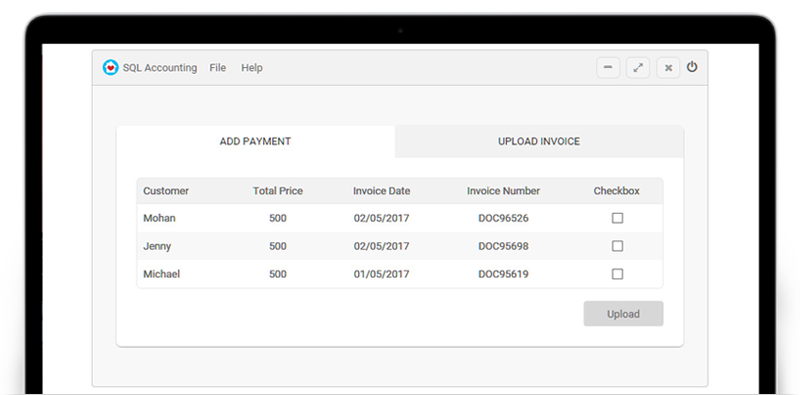800x395 pixels.
Task: Select the customer name Jenny
Action: [x=157, y=246]
